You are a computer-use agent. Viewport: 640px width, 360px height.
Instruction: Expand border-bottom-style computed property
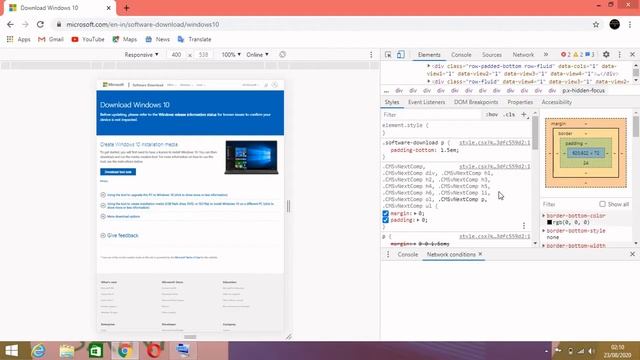pyautogui.click(x=544, y=231)
